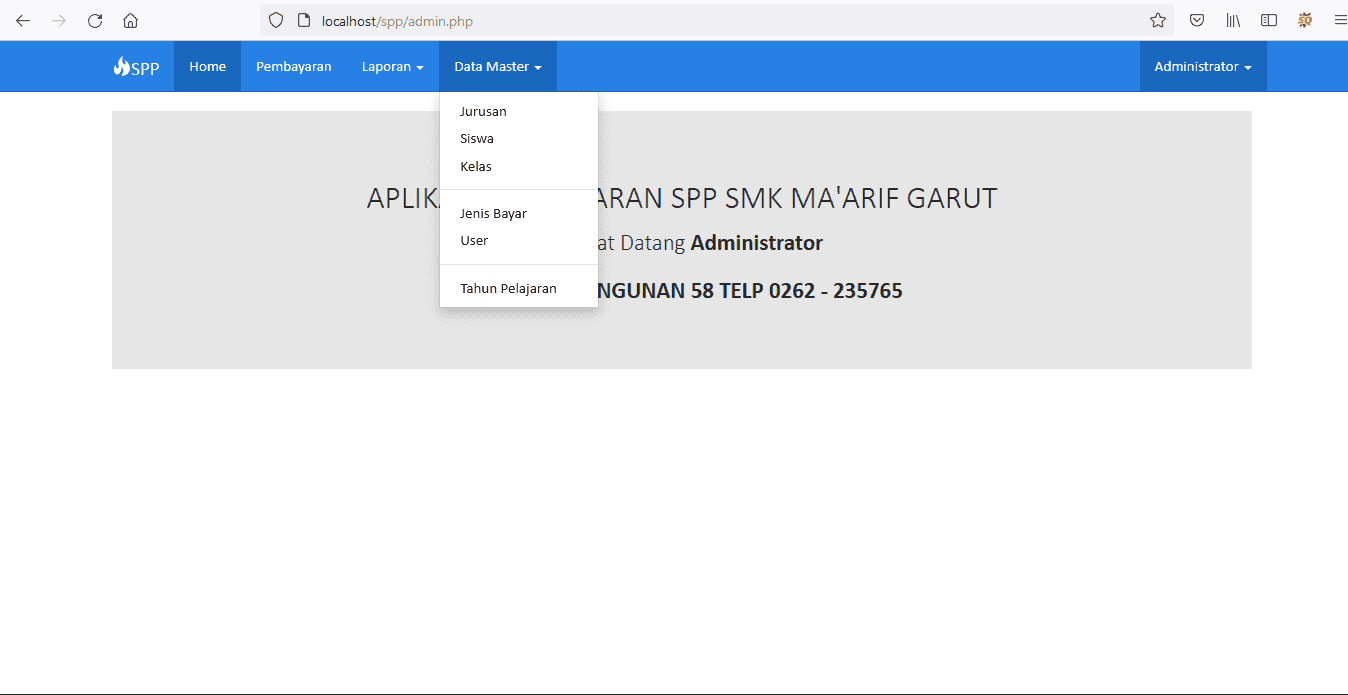
Task: Open the extensions icon
Action: [x=1305, y=20]
